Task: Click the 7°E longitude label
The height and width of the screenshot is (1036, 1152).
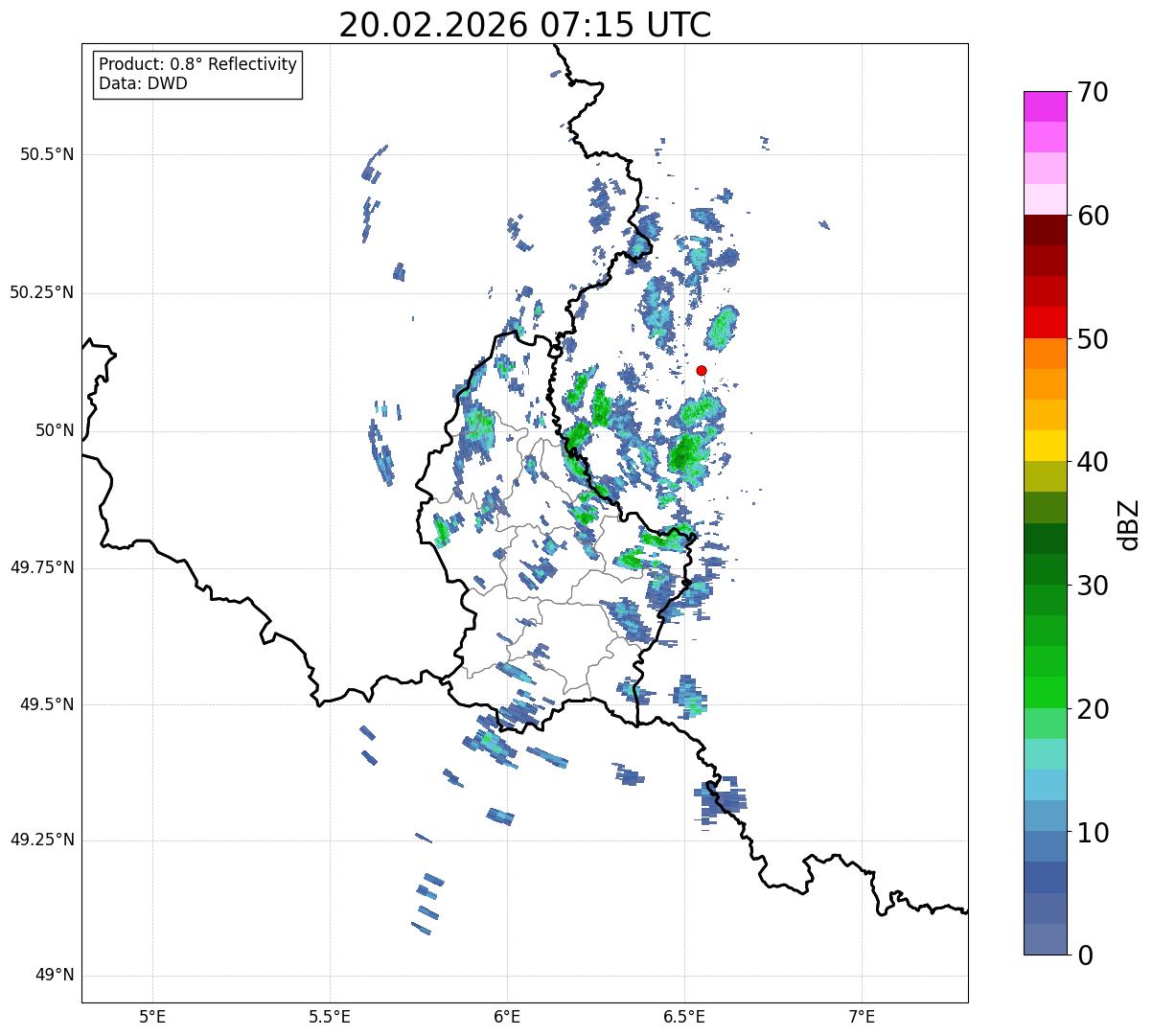Action: 862,1016
